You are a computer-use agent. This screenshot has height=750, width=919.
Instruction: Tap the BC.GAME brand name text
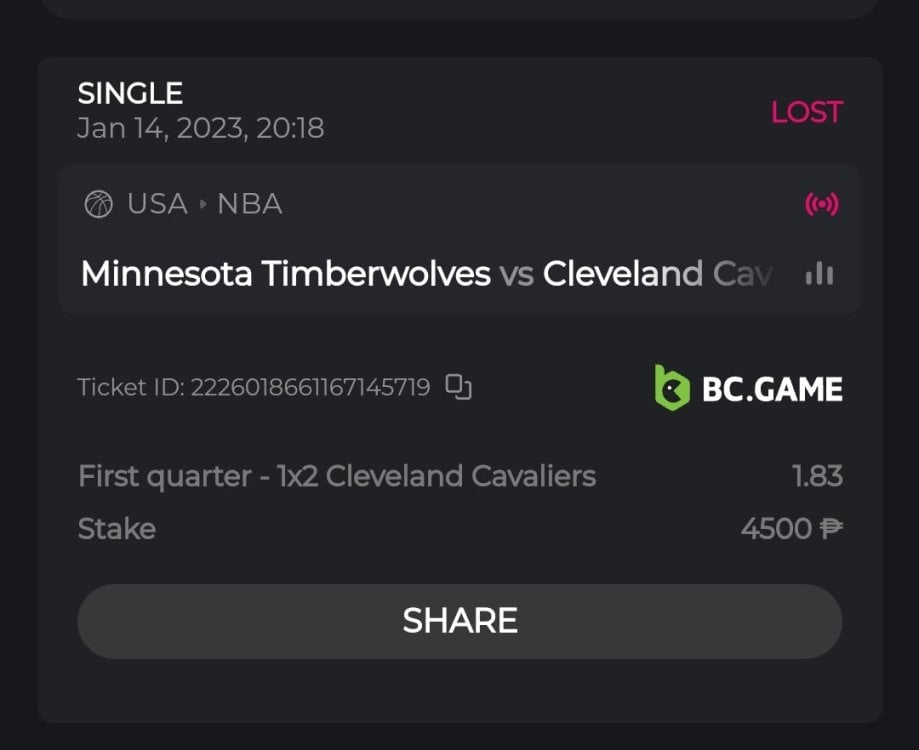pos(771,388)
